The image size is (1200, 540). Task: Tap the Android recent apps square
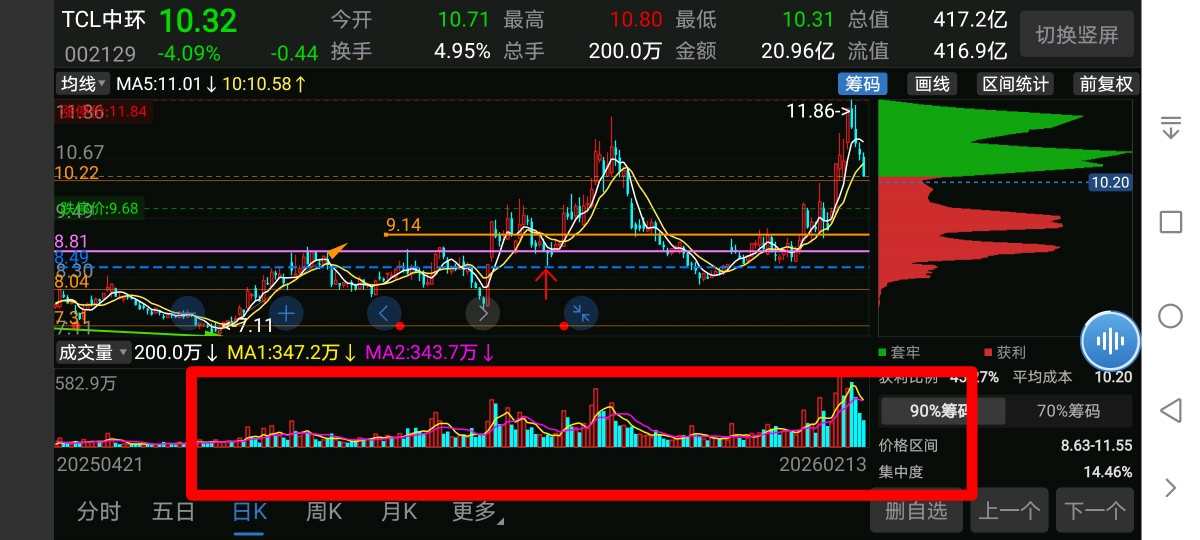click(1170, 222)
